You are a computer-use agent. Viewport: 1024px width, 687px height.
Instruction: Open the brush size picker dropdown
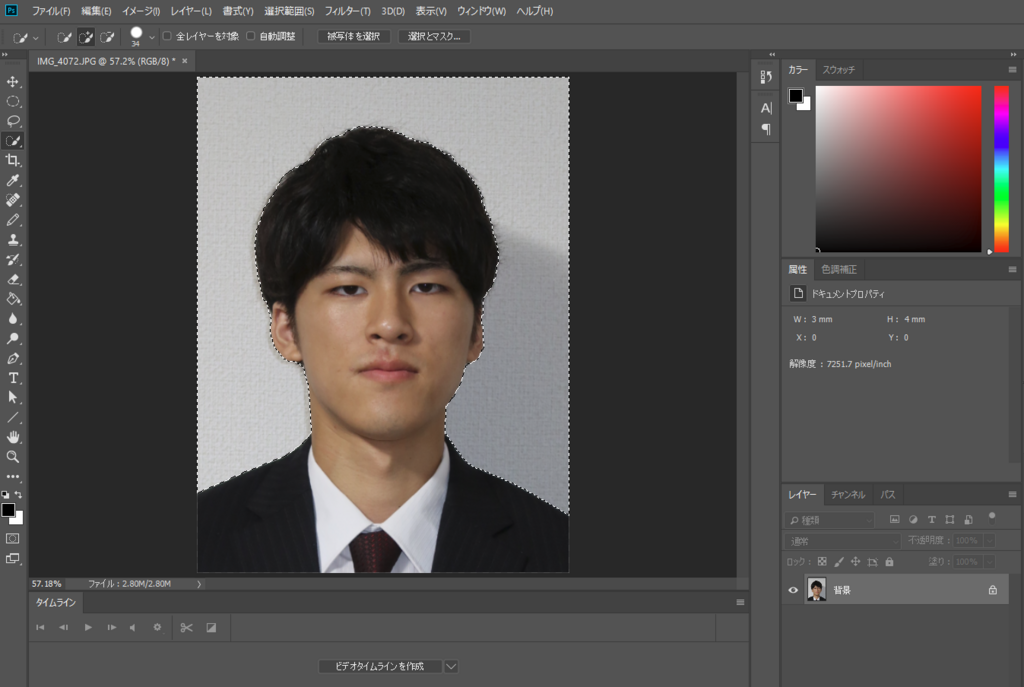(x=152, y=37)
